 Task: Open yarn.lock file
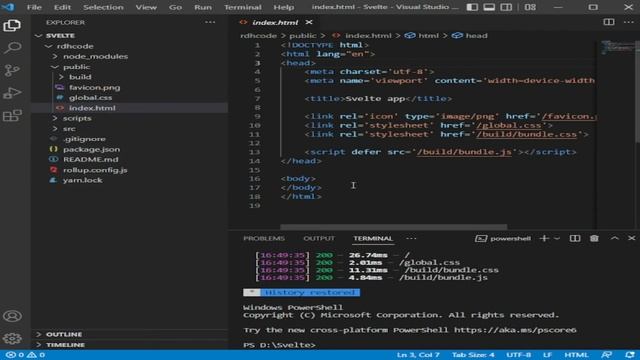point(82,180)
